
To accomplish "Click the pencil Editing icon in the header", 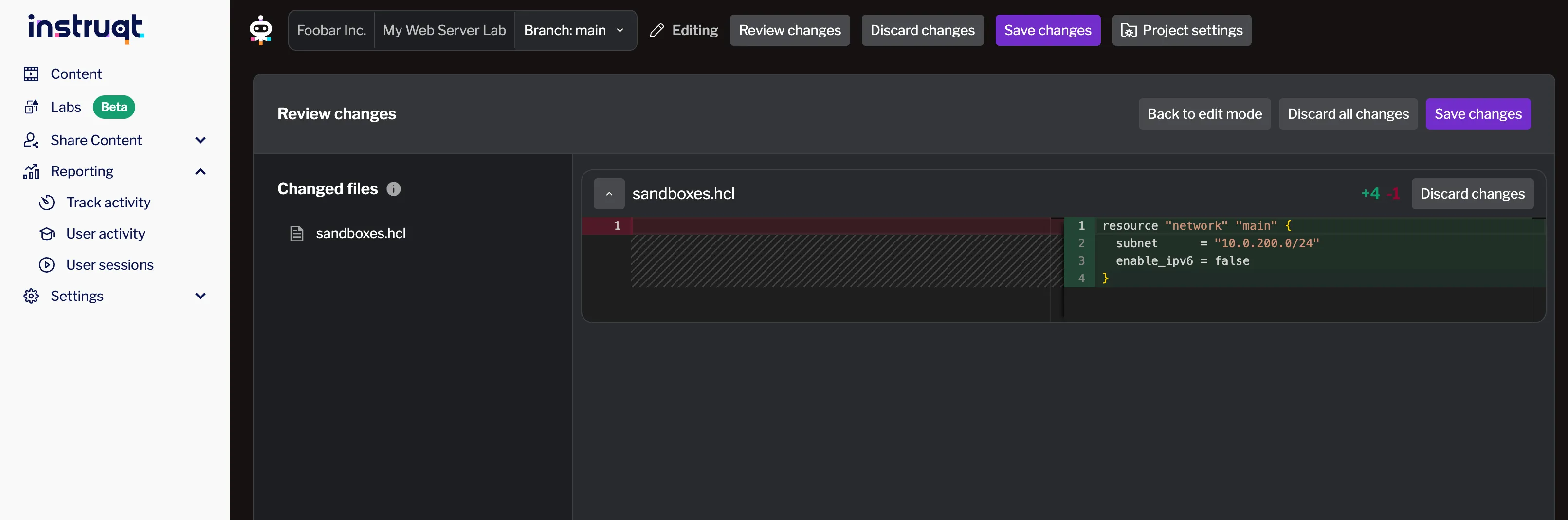I will coord(657,31).
